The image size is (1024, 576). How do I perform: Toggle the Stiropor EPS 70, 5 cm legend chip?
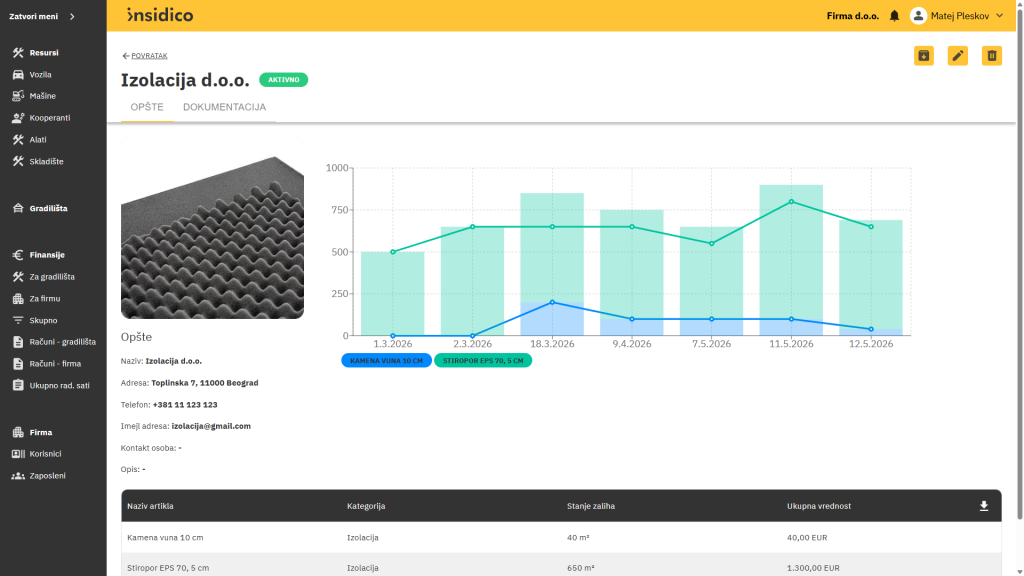(483, 360)
